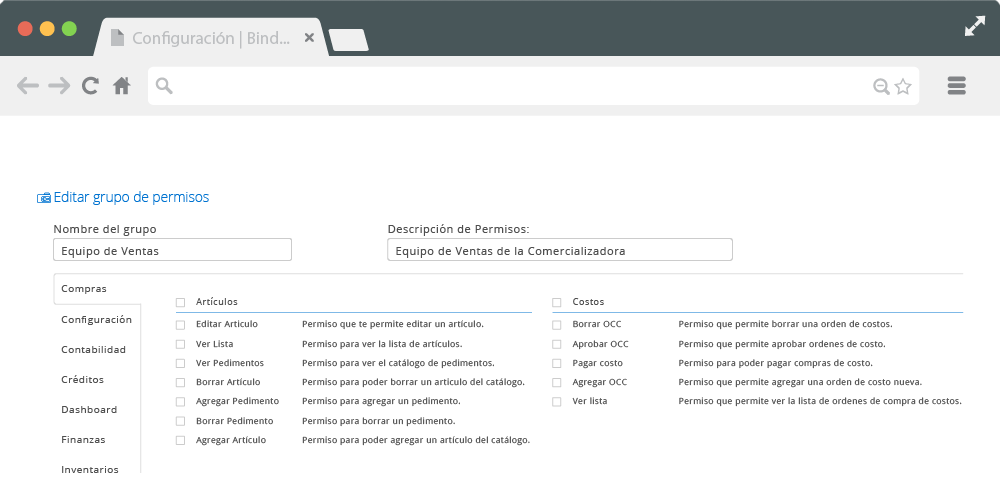
Task: Bookmark page with the star icon
Action: coord(902,86)
